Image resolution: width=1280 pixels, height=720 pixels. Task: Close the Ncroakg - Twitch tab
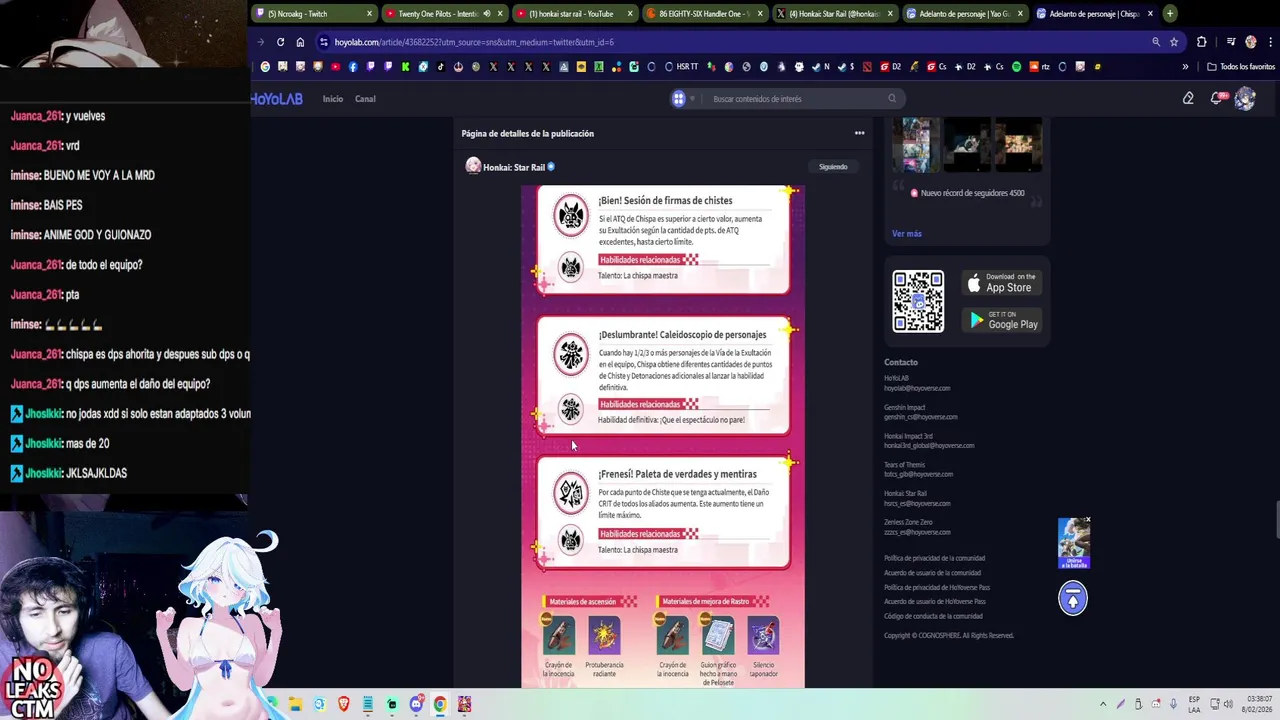pos(369,14)
